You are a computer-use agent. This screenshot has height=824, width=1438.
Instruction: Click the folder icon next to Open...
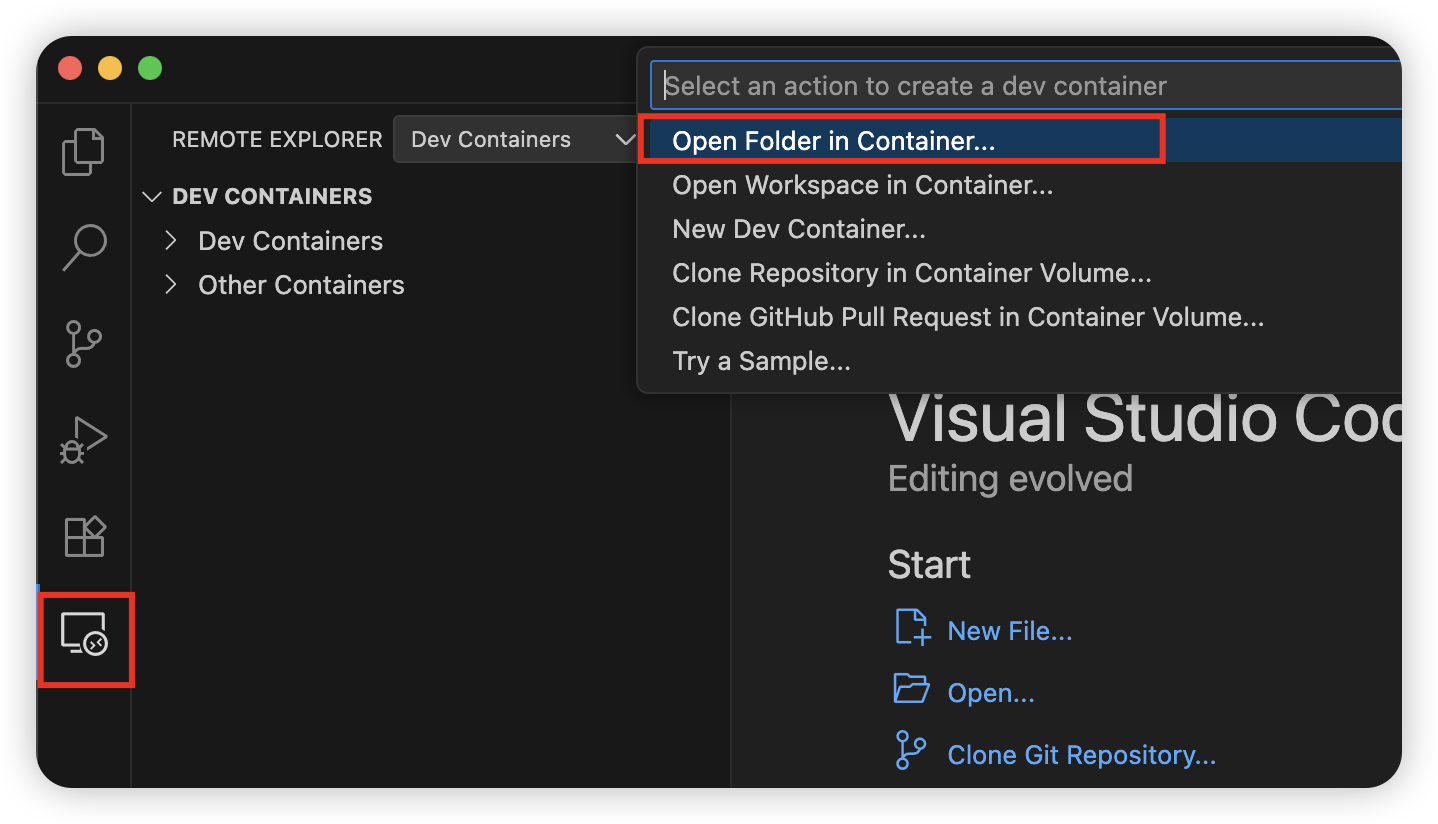coord(911,689)
